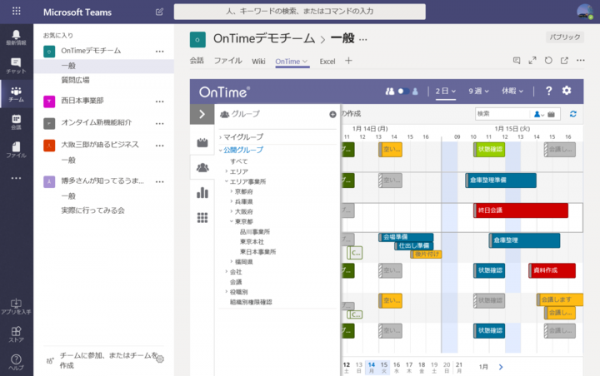Open the profile avatar at top right
The width and height of the screenshot is (600, 376).
pyautogui.click(x=585, y=11)
